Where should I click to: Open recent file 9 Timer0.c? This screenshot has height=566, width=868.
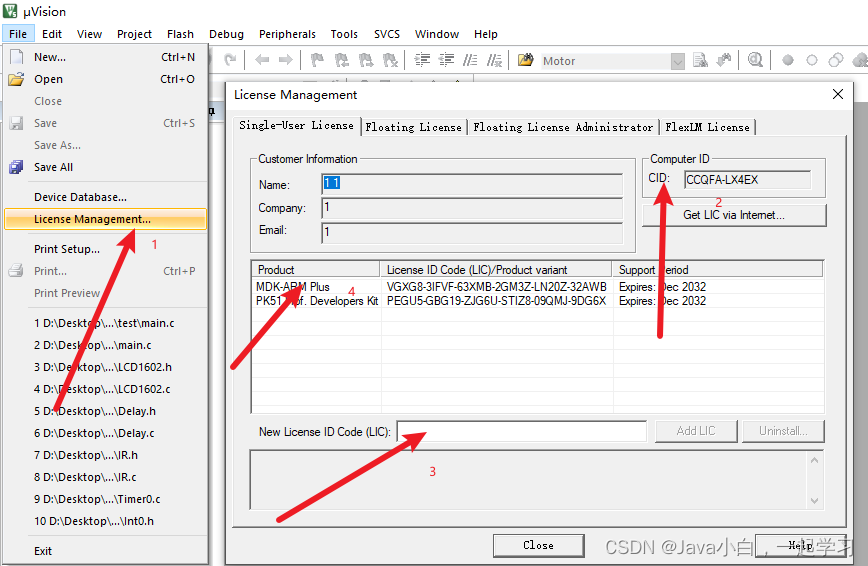point(105,499)
